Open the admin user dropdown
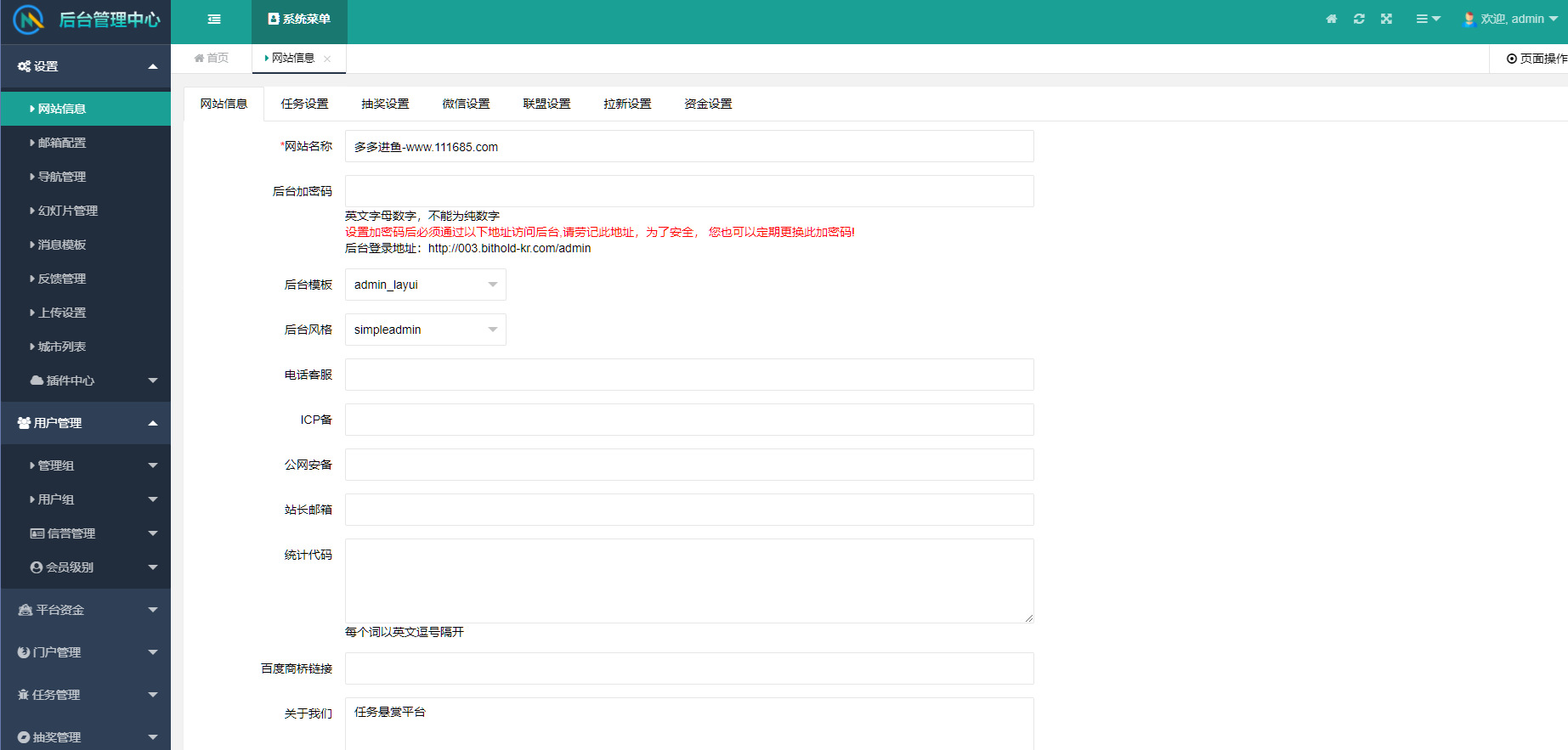1568x750 pixels. 1511,19
